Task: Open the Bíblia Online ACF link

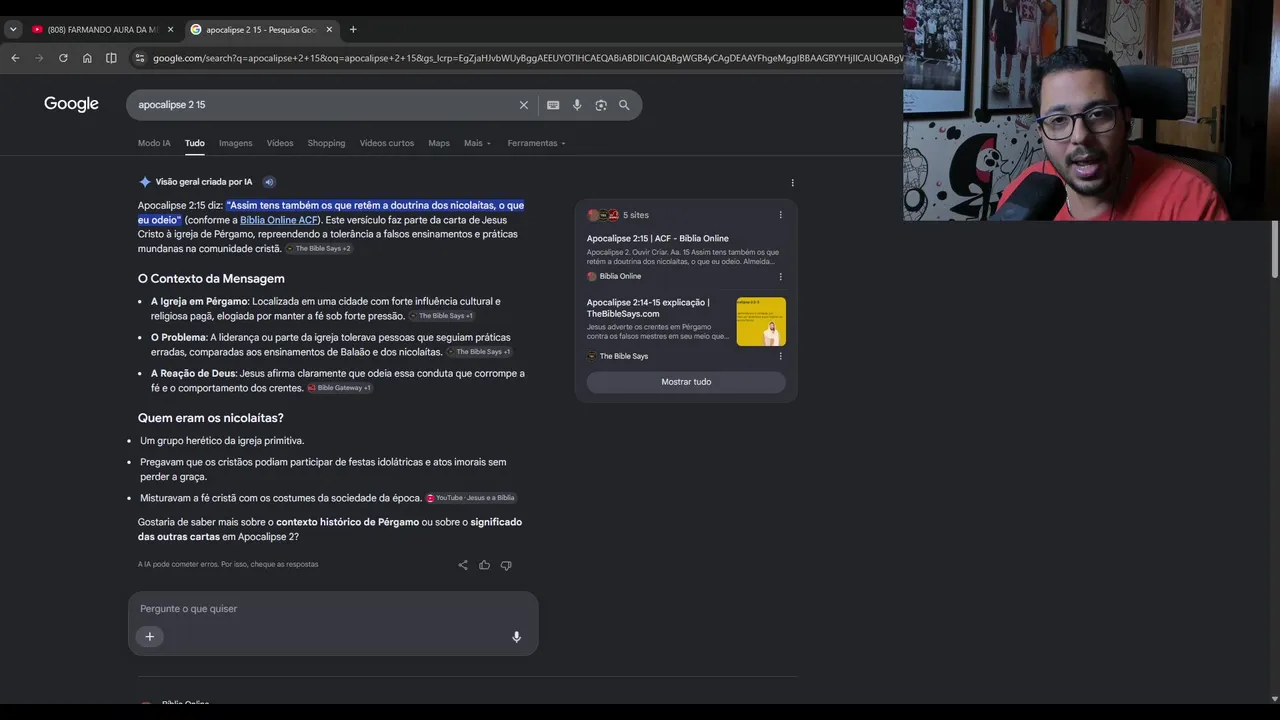Action: [x=279, y=220]
